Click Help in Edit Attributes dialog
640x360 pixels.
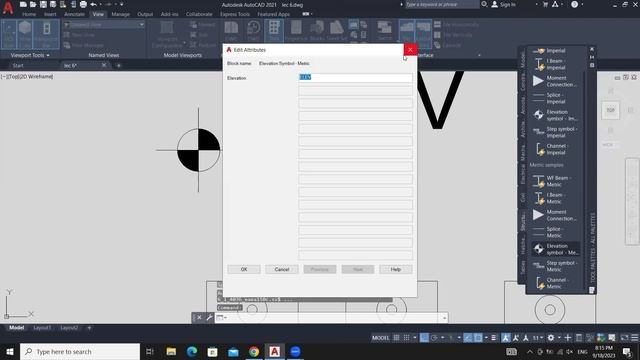click(x=396, y=269)
